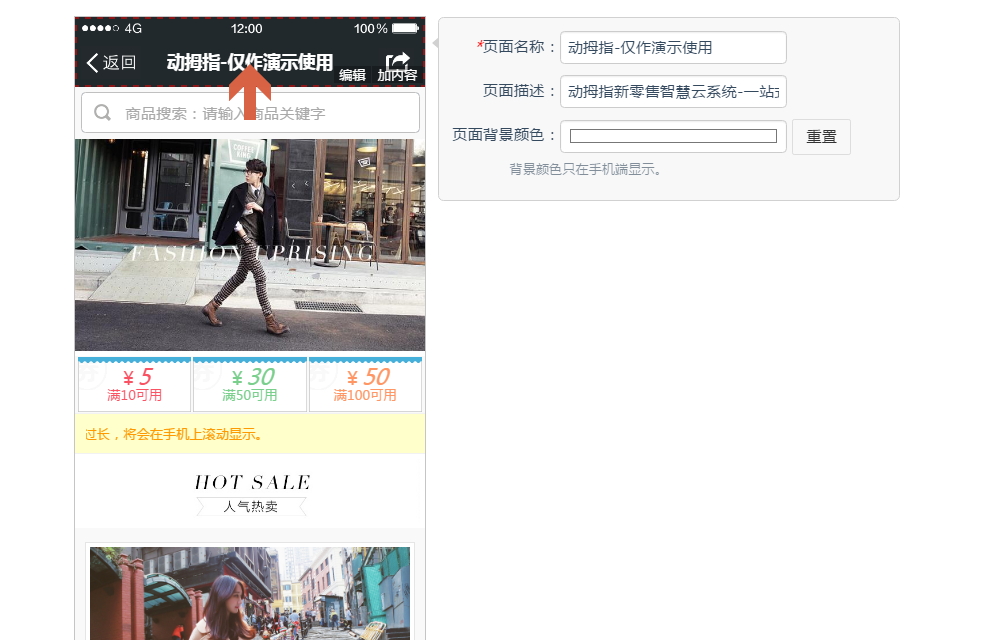
Task: Focus the 页面名称 input field
Action: coord(673,47)
